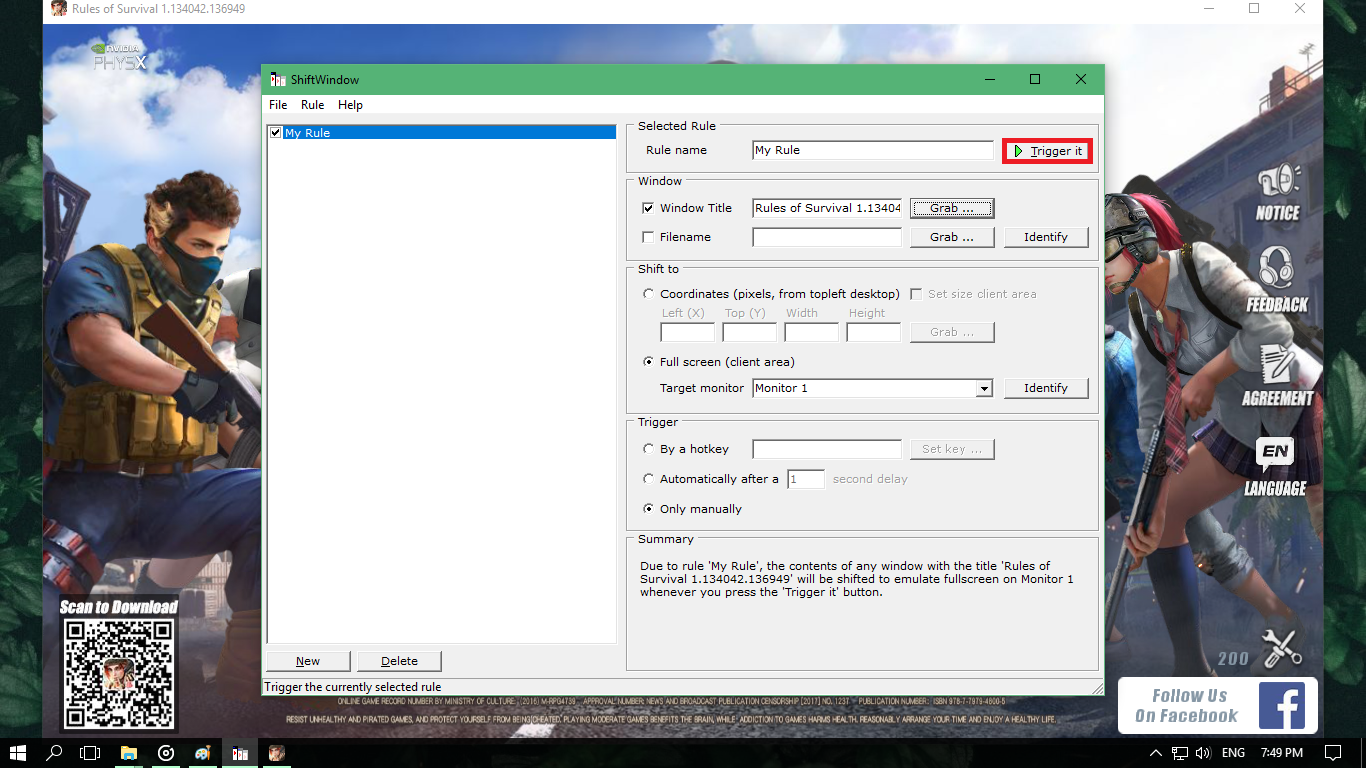This screenshot has width=1366, height=768.
Task: Show hidden system tray icons
Action: [1156, 753]
